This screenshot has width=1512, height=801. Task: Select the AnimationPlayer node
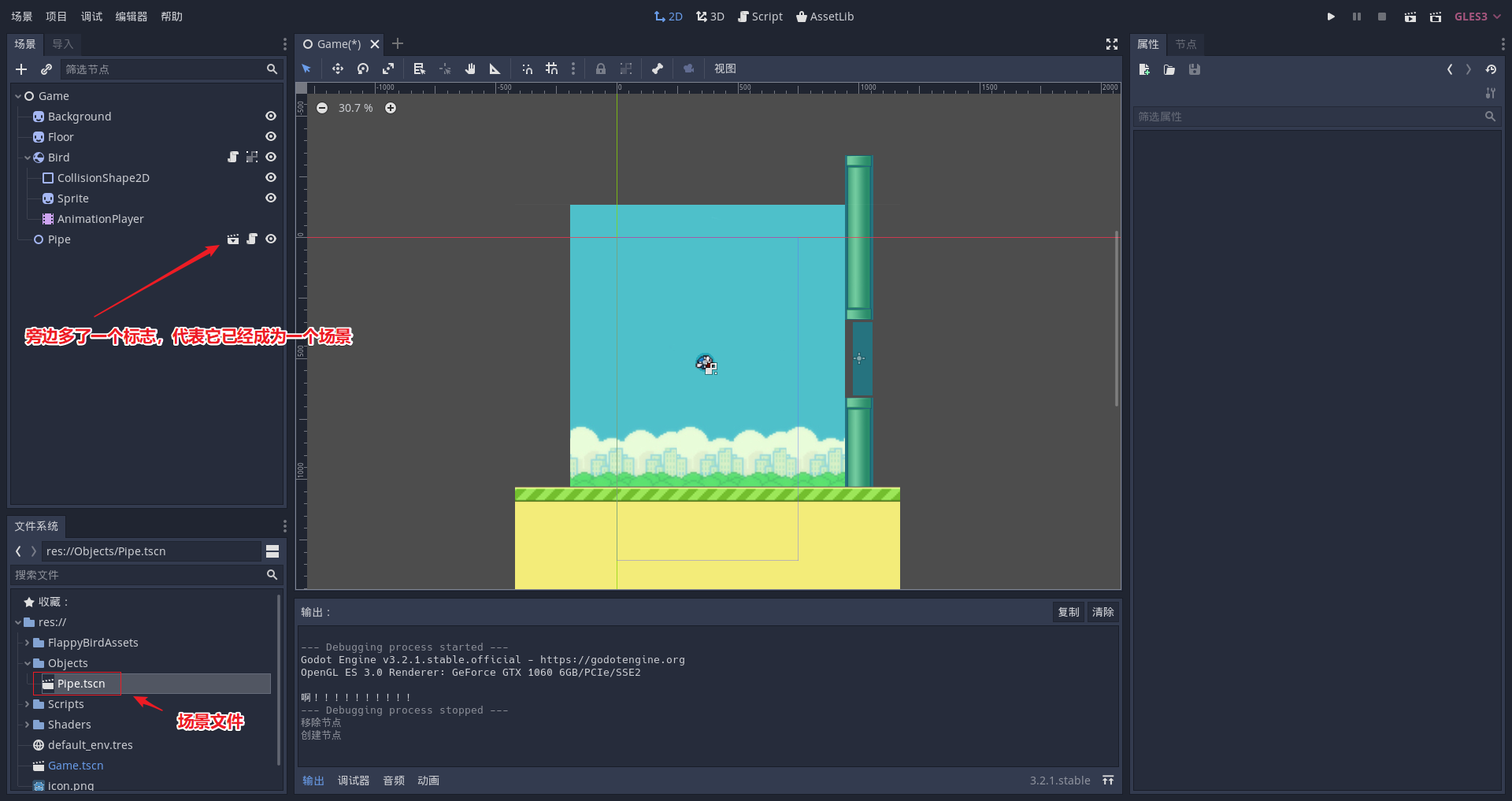[x=100, y=219]
